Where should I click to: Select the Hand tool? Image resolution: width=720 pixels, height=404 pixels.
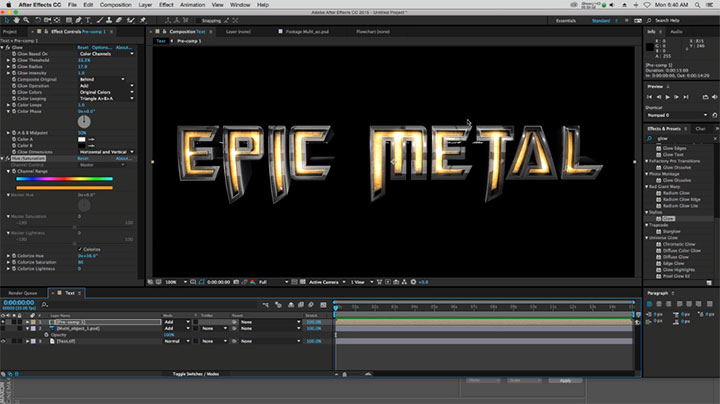point(17,20)
